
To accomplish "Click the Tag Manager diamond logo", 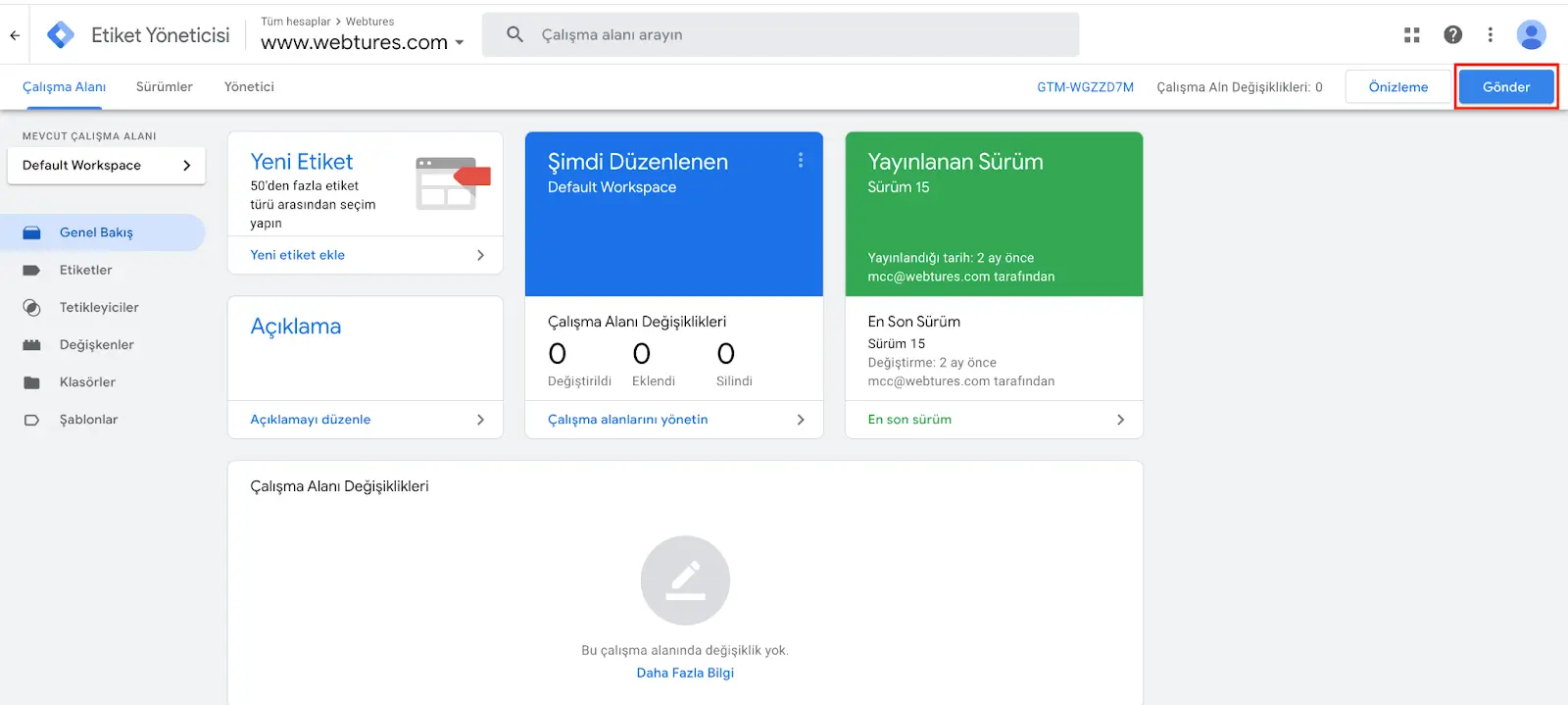I will pos(61,35).
